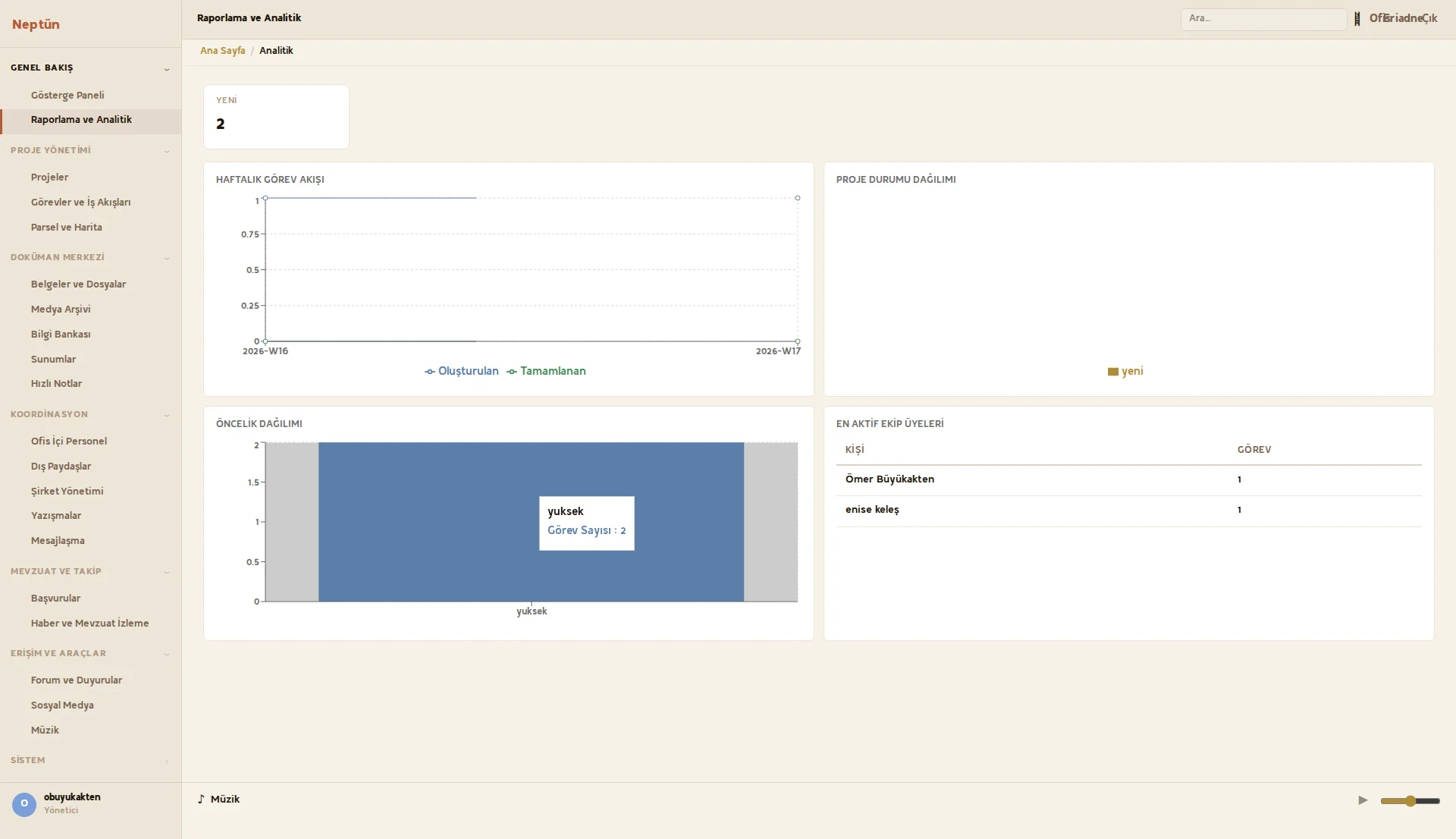Image resolution: width=1456 pixels, height=839 pixels.
Task: Play music with the play button
Action: click(1363, 800)
